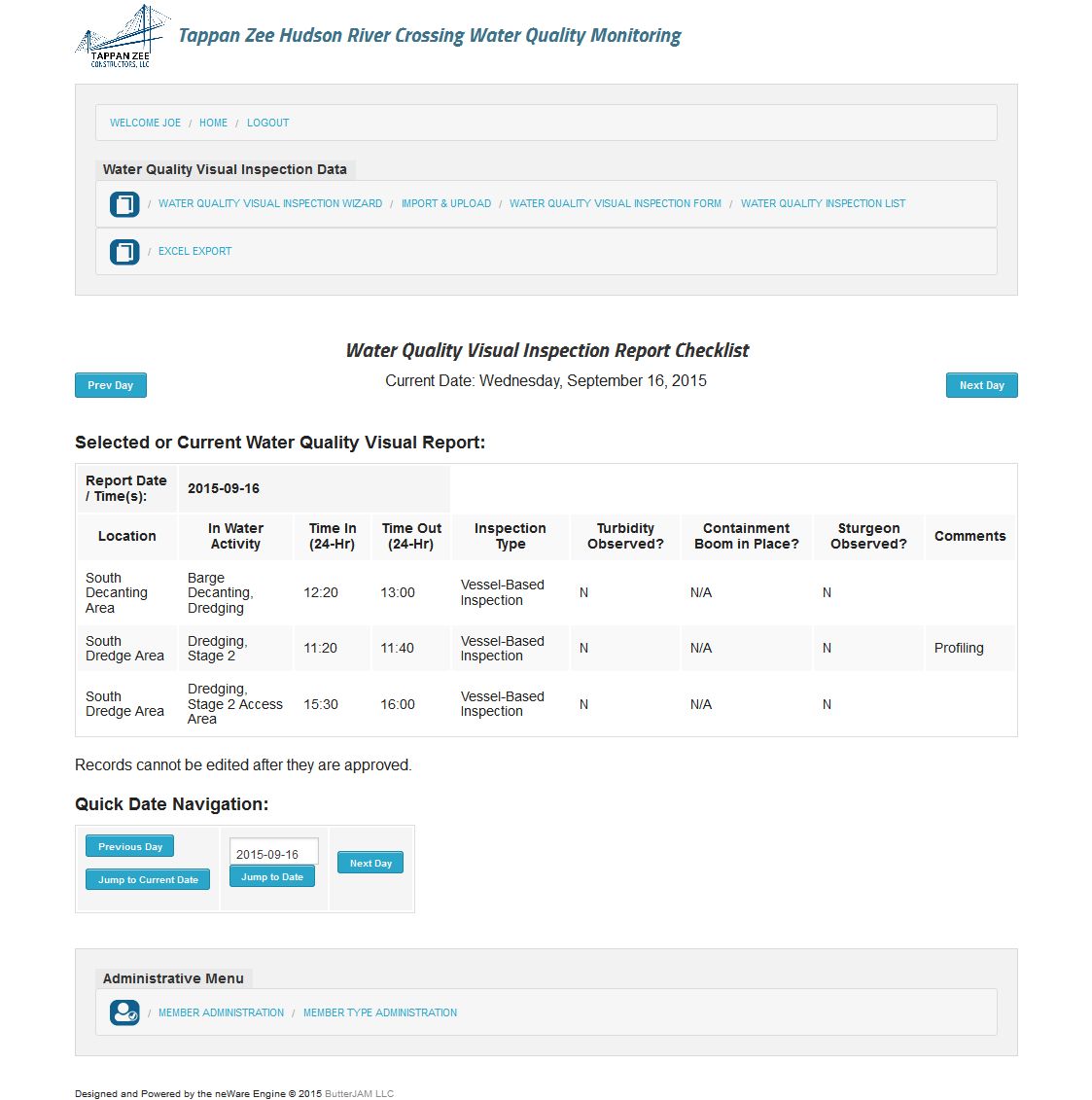Click Previous Day in Quick Date Navigation
This screenshot has width=1092, height=1100.
tap(130, 846)
